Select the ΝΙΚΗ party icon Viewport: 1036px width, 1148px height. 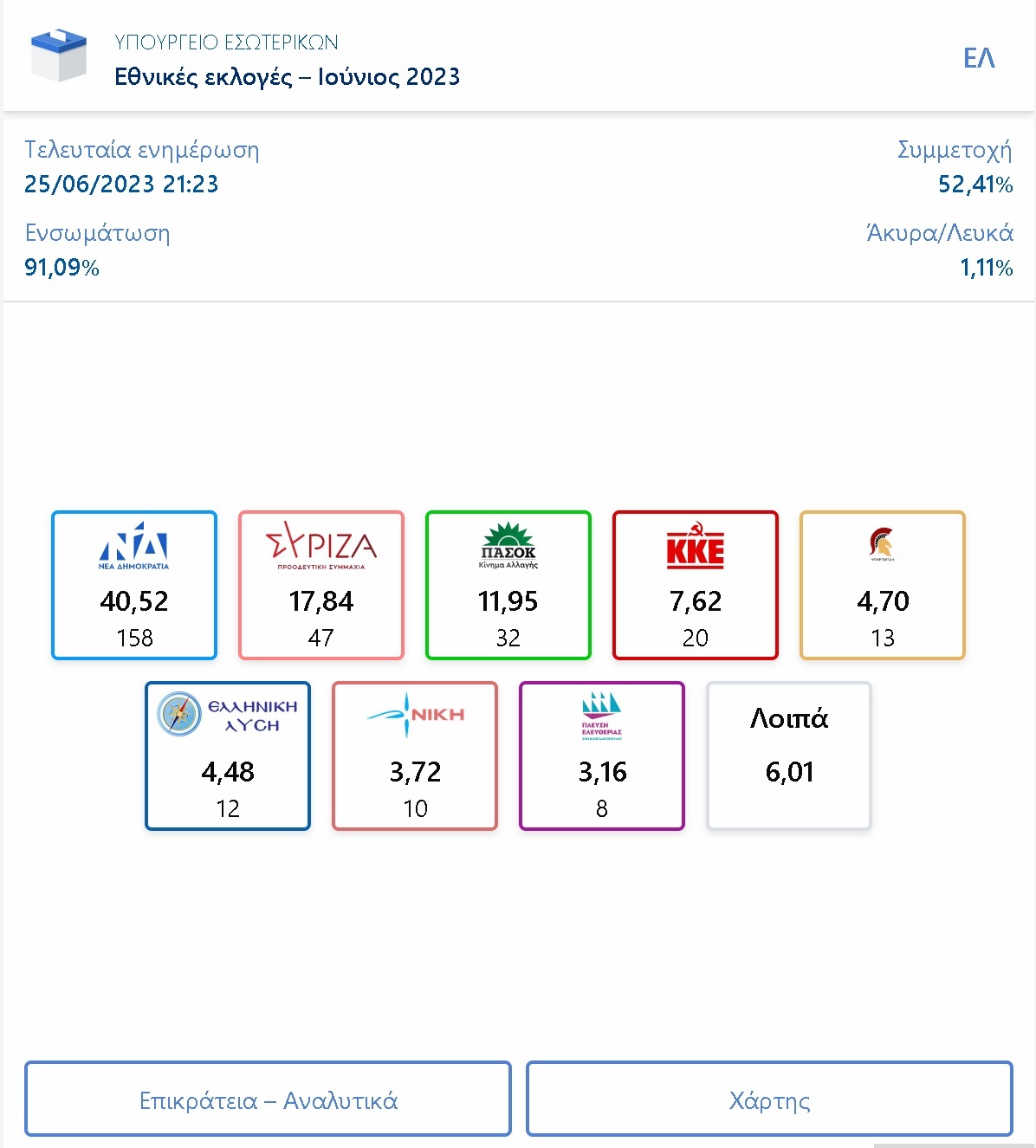[414, 712]
